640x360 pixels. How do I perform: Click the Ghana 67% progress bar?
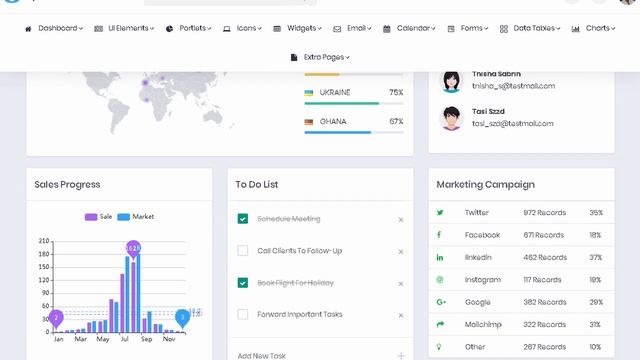pos(354,132)
